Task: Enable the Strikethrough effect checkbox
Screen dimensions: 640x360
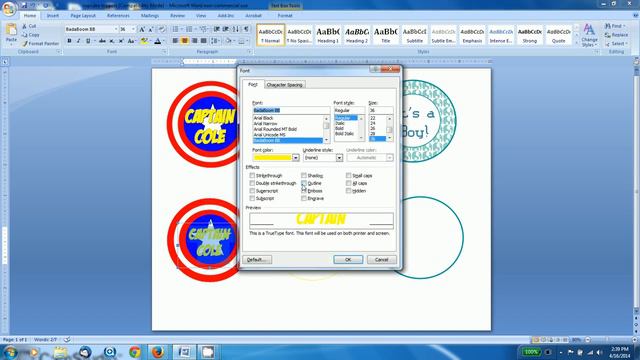Action: [x=252, y=176]
